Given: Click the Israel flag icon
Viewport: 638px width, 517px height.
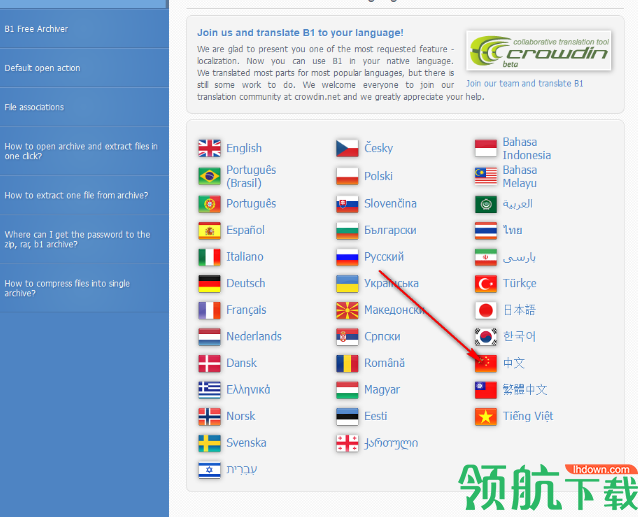Looking at the screenshot, I should (209, 469).
